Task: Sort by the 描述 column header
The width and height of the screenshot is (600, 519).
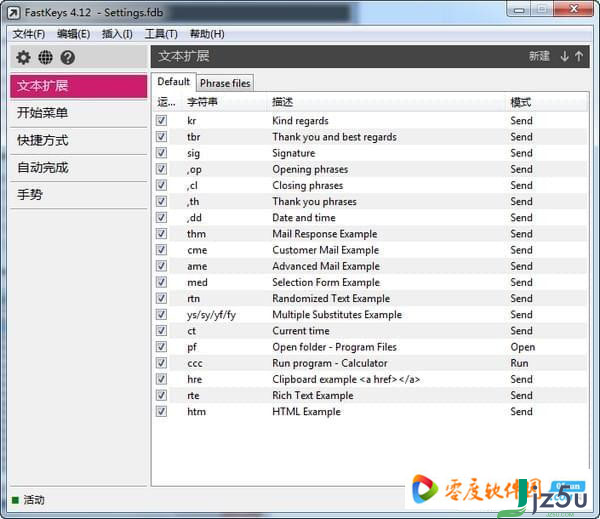Action: click(387, 102)
